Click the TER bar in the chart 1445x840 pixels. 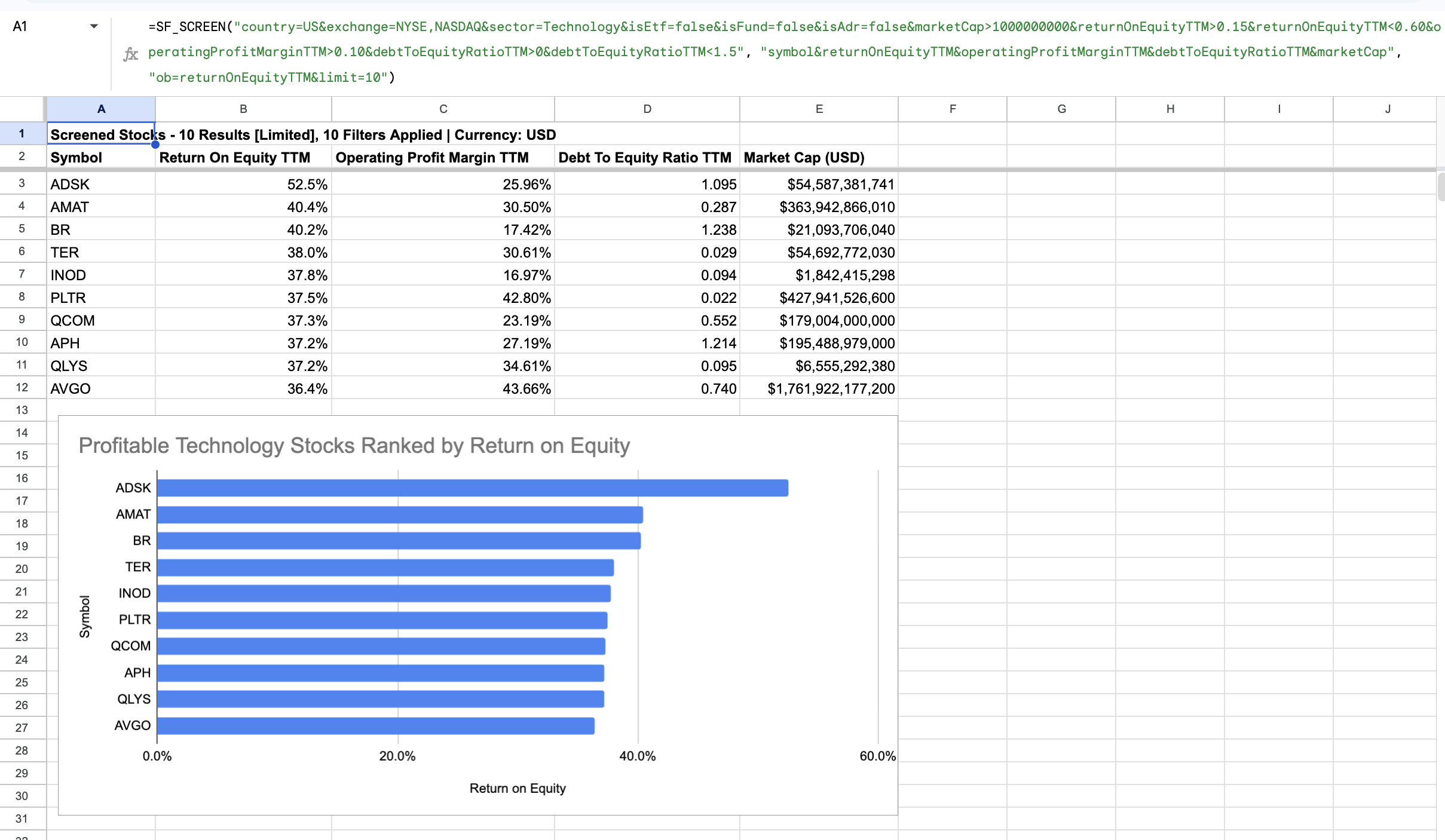tap(385, 567)
